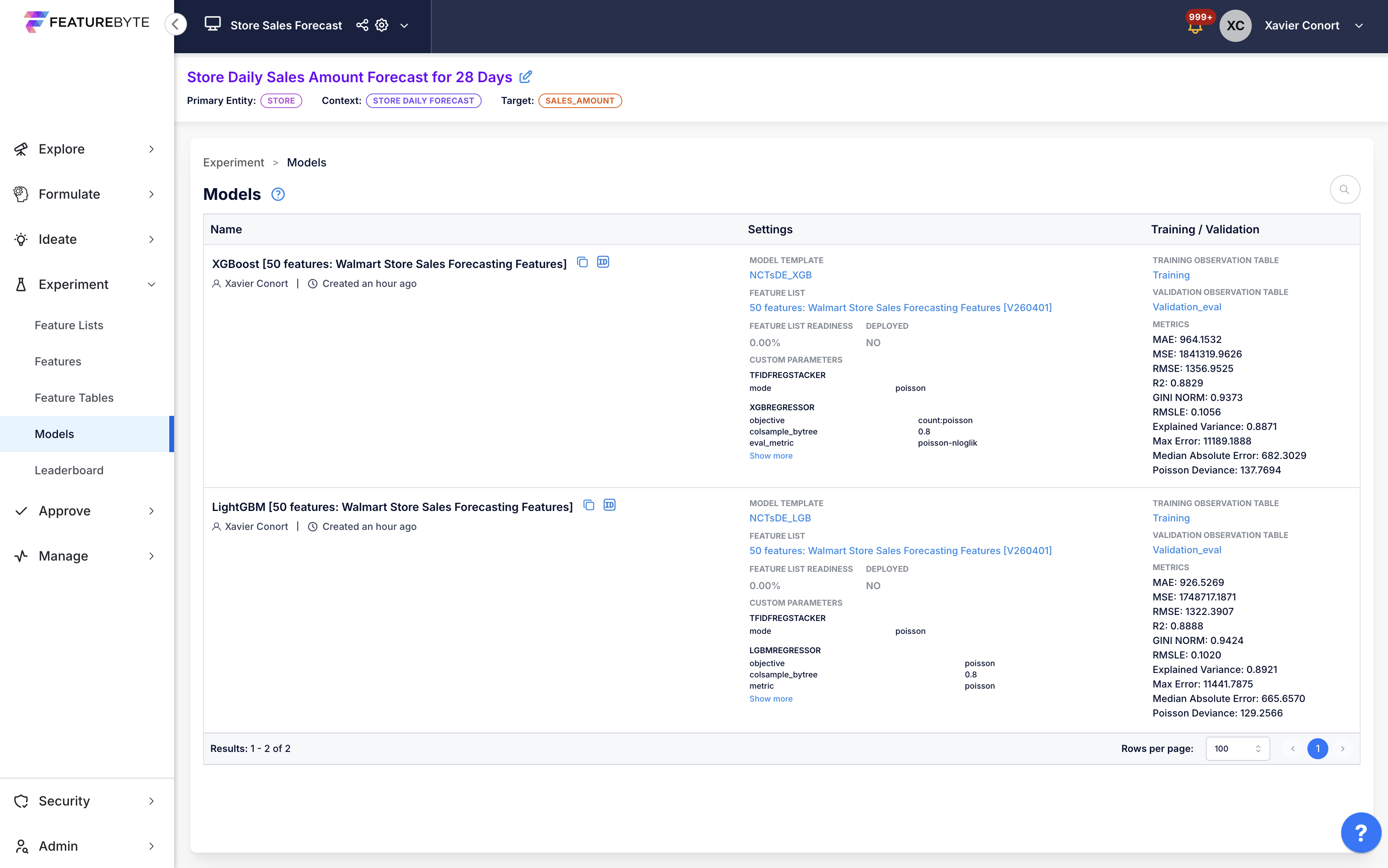Click the ID icon beside LightGBM model name
This screenshot has height=868, width=1388.
click(x=609, y=505)
